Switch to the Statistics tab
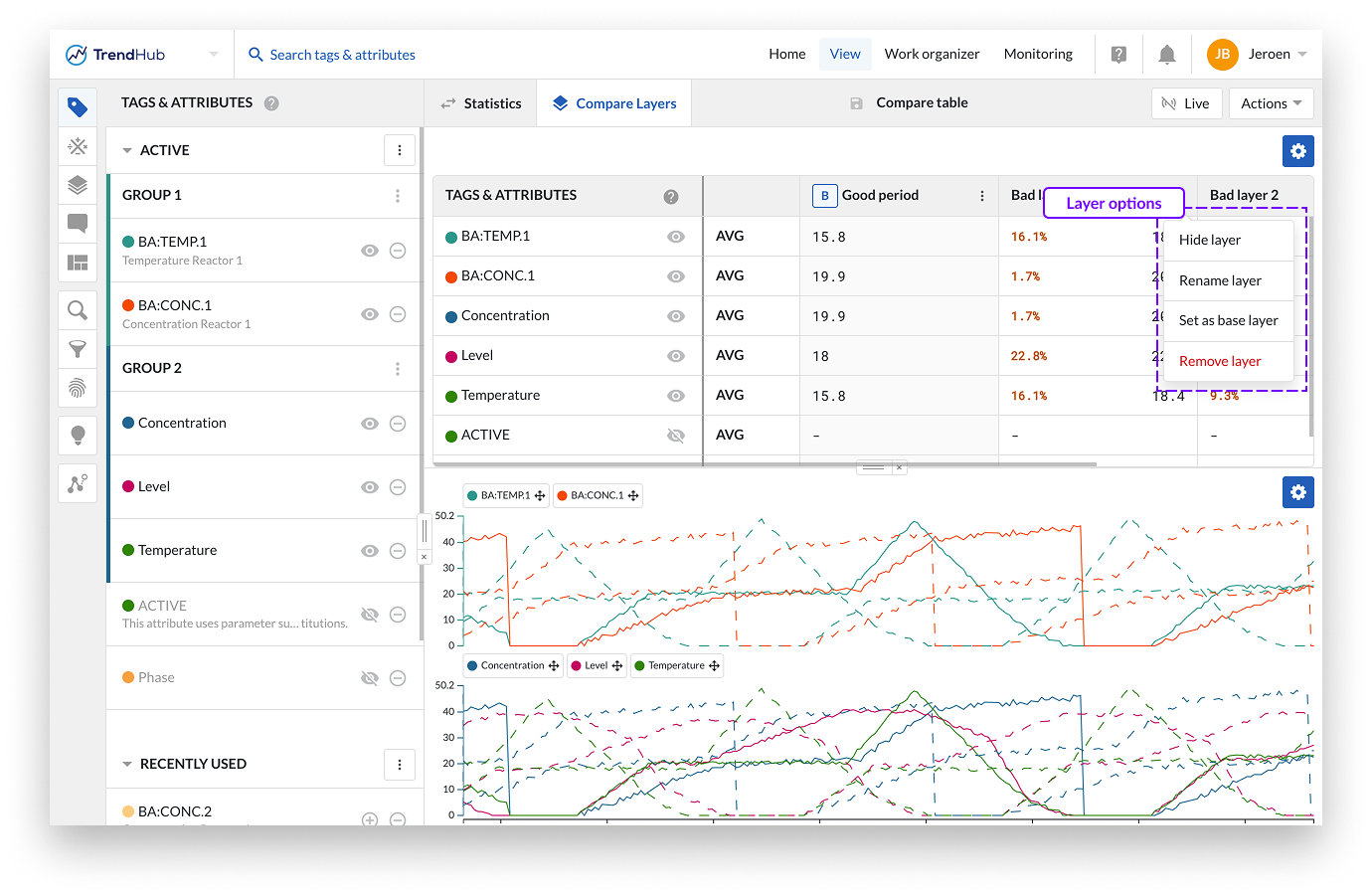The image size is (1372, 895). point(481,103)
